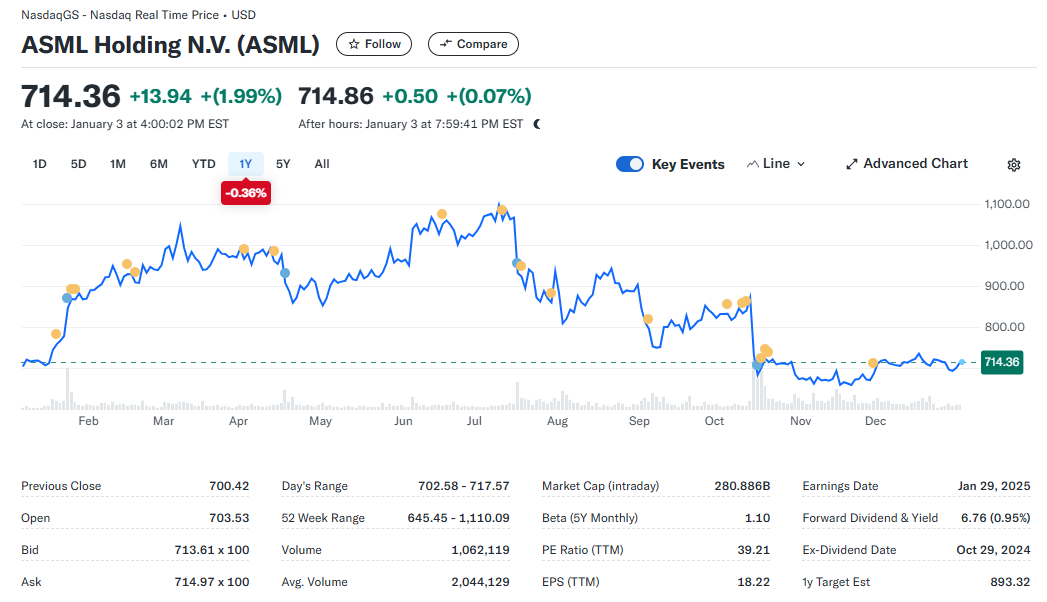
Task: Select the 1M time range
Action: (x=118, y=164)
